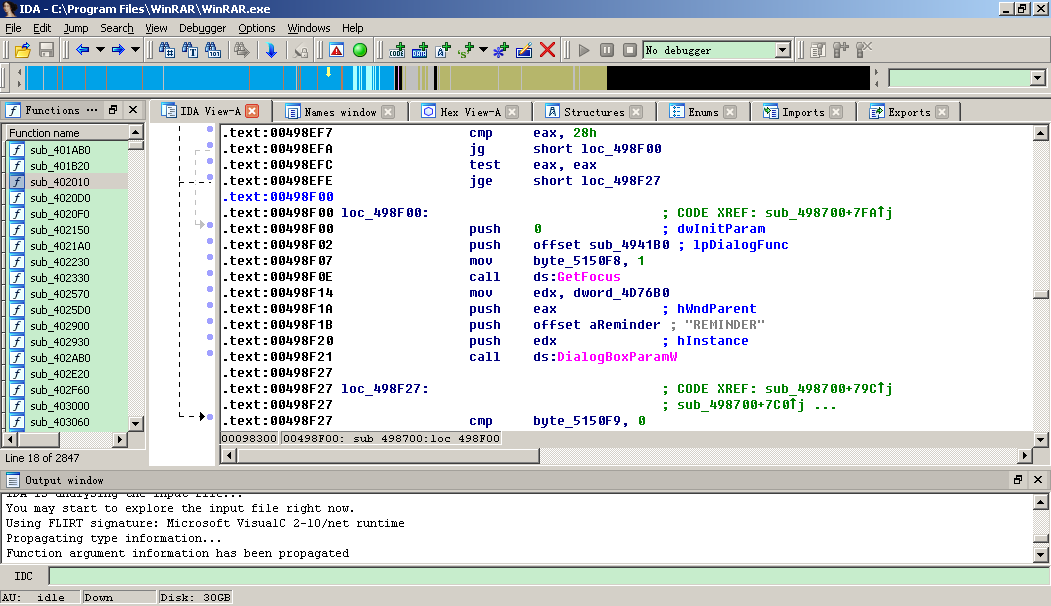Select sub_402570 in the Functions list

point(59,294)
